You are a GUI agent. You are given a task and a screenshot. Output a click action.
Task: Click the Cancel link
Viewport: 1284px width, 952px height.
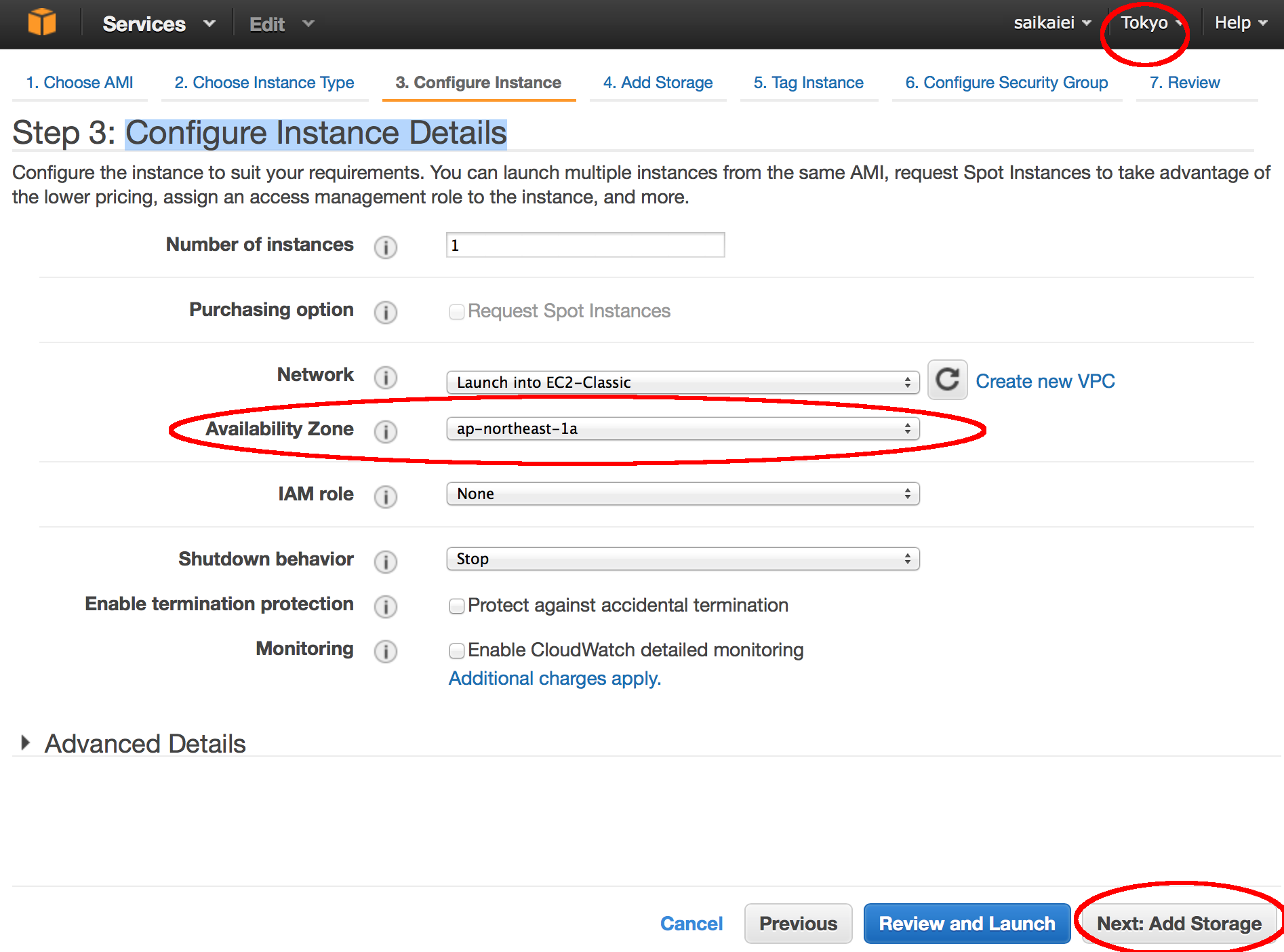pos(691,924)
